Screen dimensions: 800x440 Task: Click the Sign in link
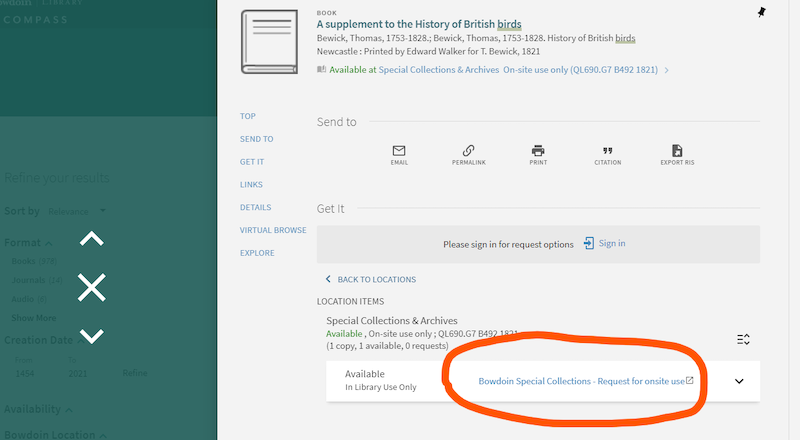click(605, 243)
